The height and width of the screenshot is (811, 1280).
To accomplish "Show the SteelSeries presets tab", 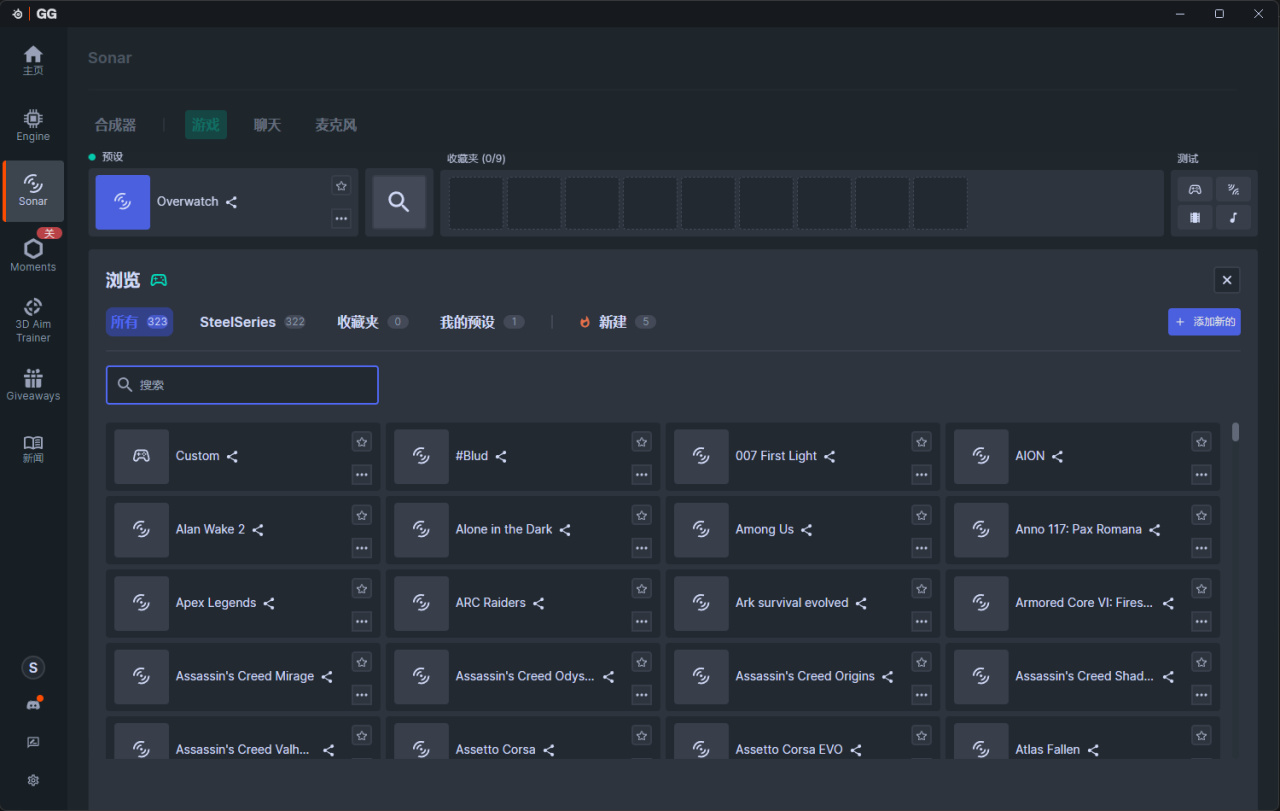I will (x=252, y=322).
